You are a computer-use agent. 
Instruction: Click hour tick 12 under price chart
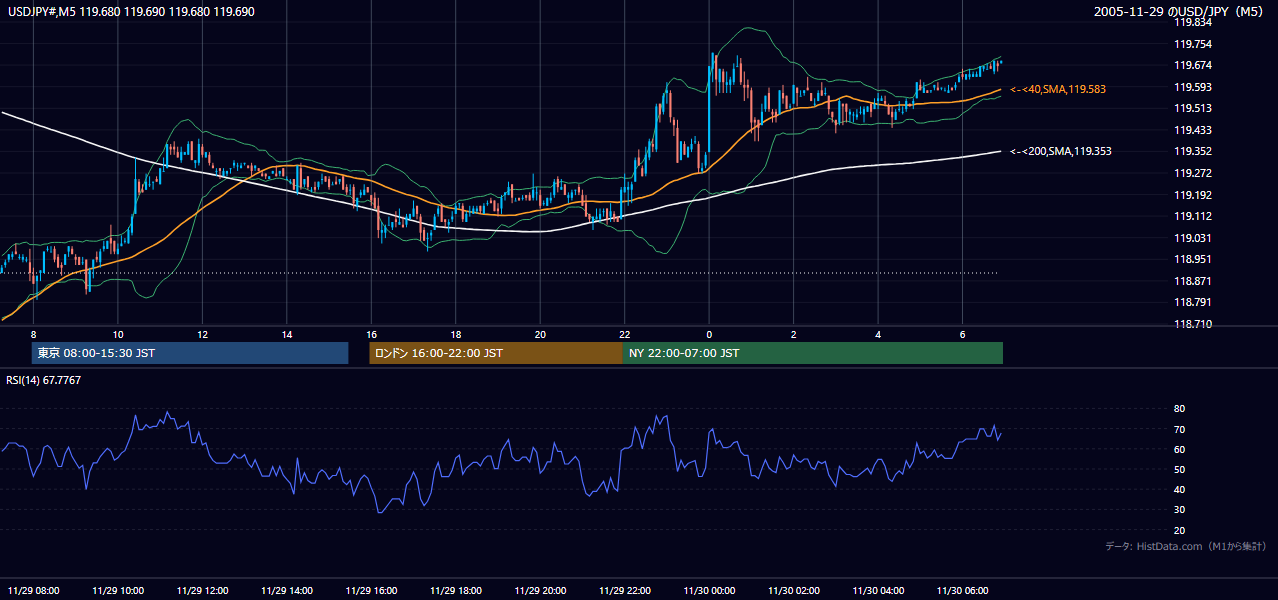click(x=202, y=334)
